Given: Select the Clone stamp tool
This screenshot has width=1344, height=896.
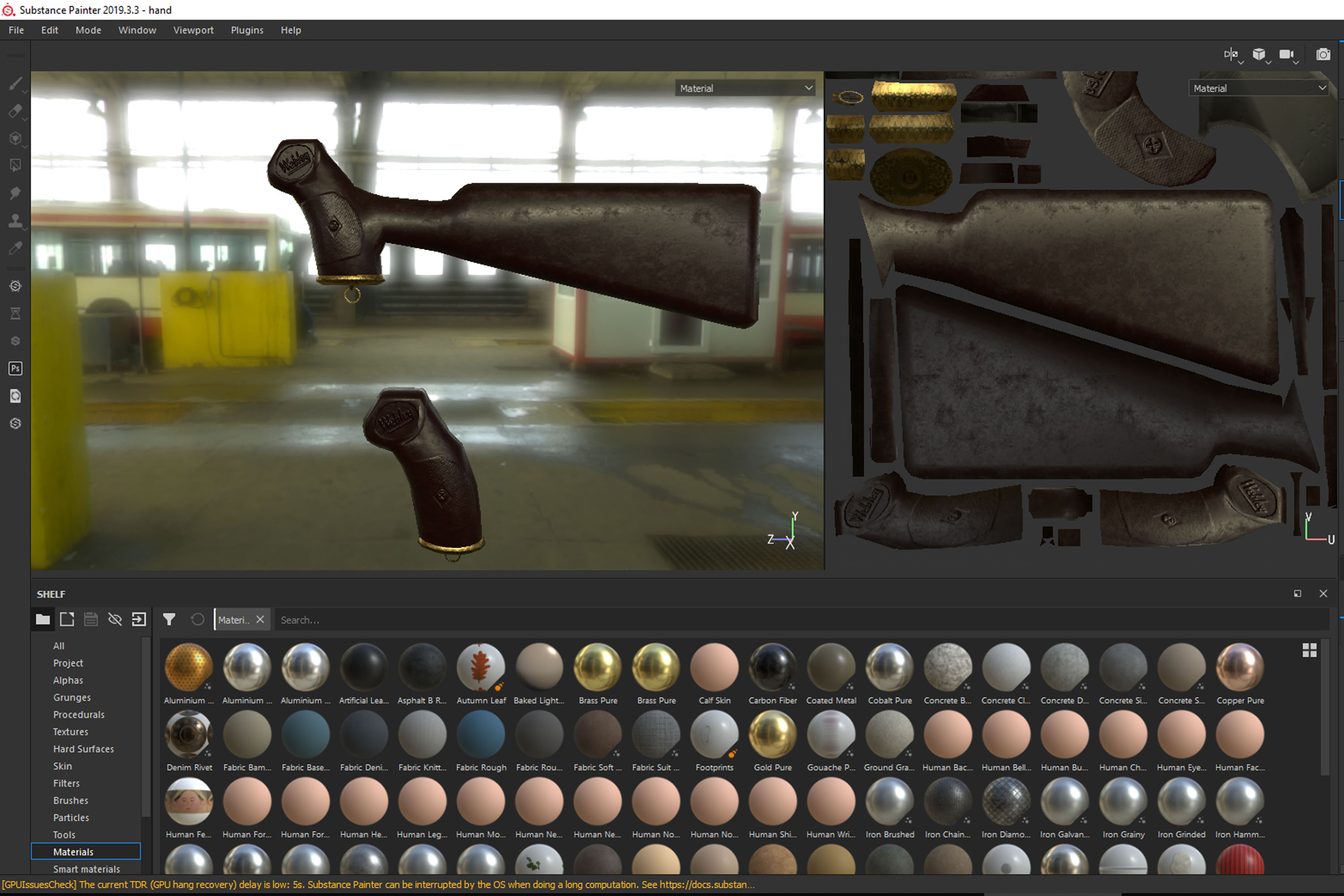Looking at the screenshot, I should tap(15, 220).
